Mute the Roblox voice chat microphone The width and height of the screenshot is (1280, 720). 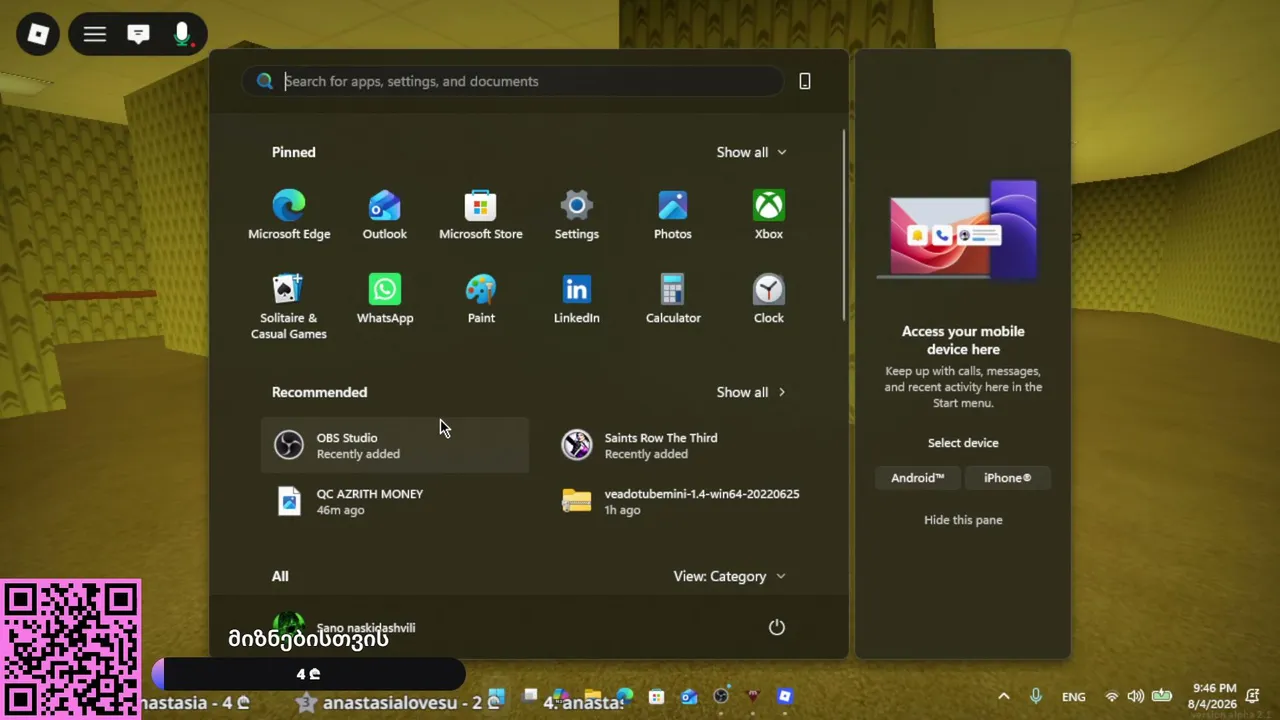point(182,35)
